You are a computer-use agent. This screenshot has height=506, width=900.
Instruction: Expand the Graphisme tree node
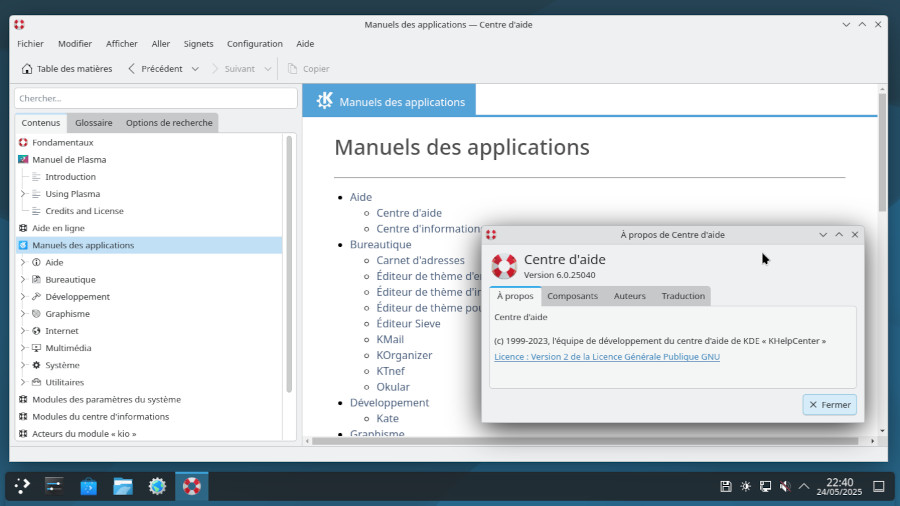23,314
